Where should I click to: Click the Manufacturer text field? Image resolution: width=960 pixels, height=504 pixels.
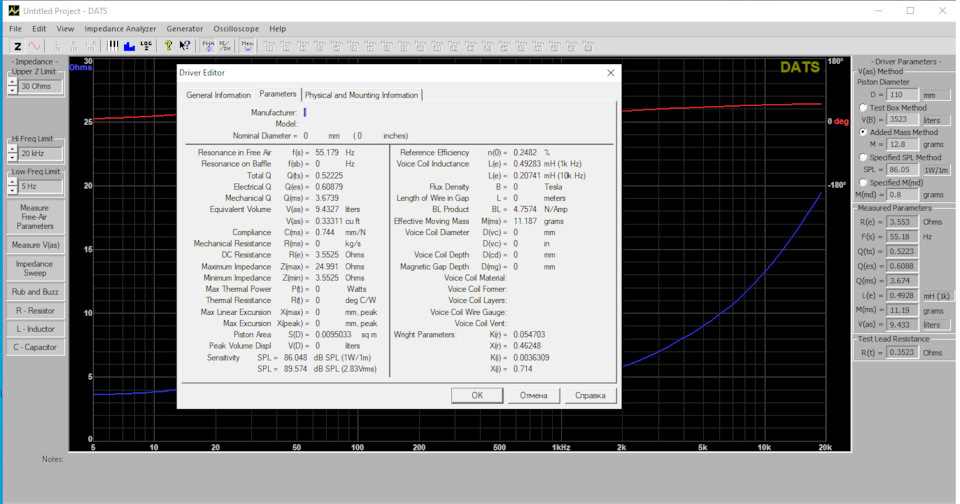(x=456, y=113)
